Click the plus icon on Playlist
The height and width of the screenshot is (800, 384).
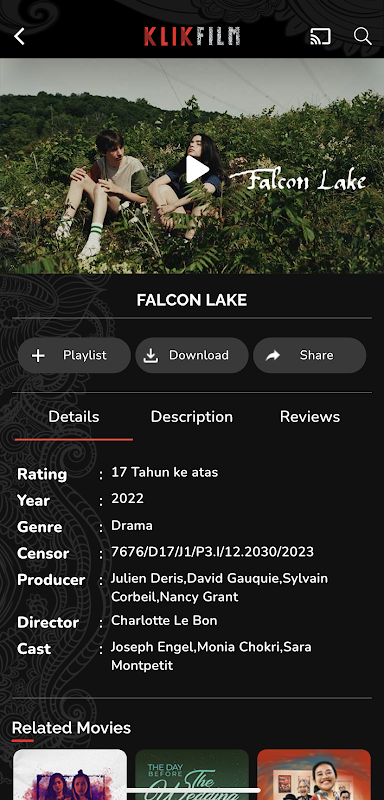coord(38,356)
